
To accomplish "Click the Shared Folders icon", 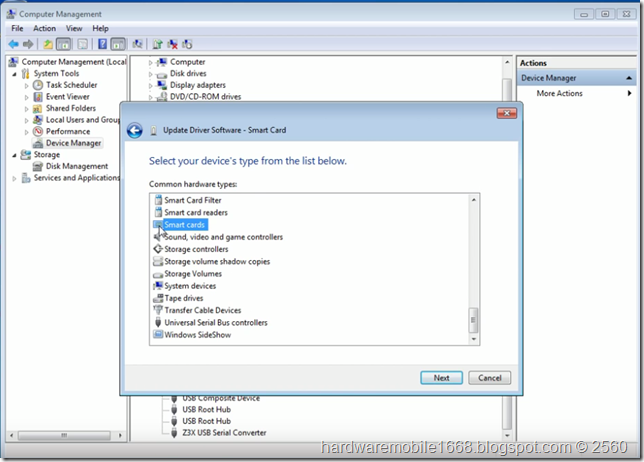I will (x=37, y=108).
